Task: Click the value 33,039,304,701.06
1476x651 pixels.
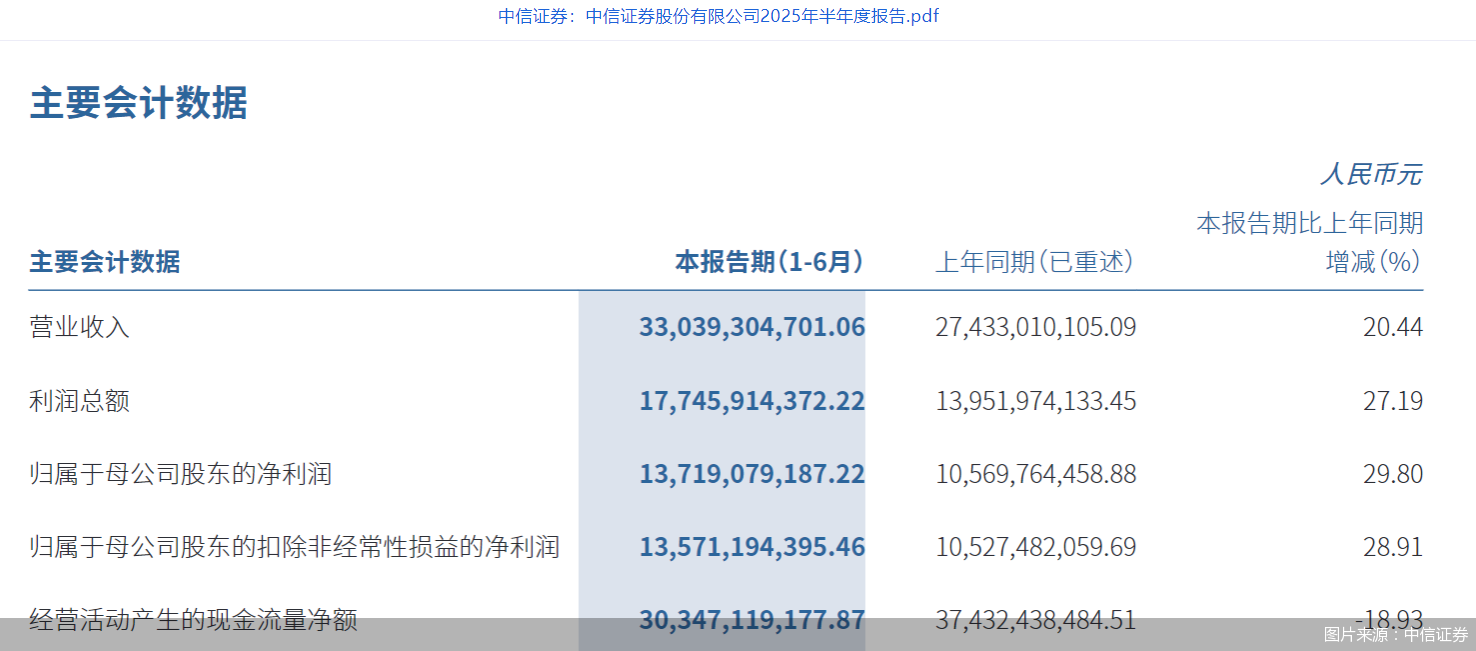Action: pos(753,326)
